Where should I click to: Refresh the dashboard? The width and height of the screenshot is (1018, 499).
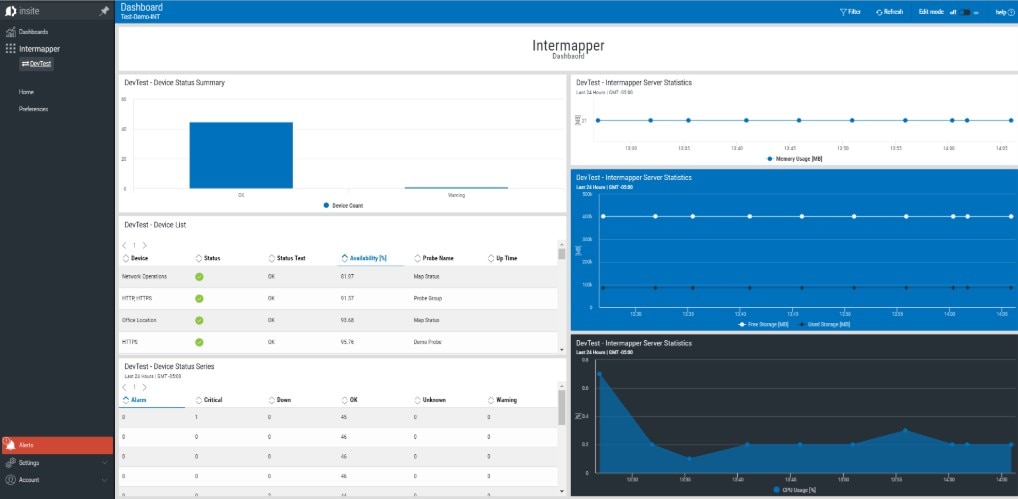[x=889, y=12]
